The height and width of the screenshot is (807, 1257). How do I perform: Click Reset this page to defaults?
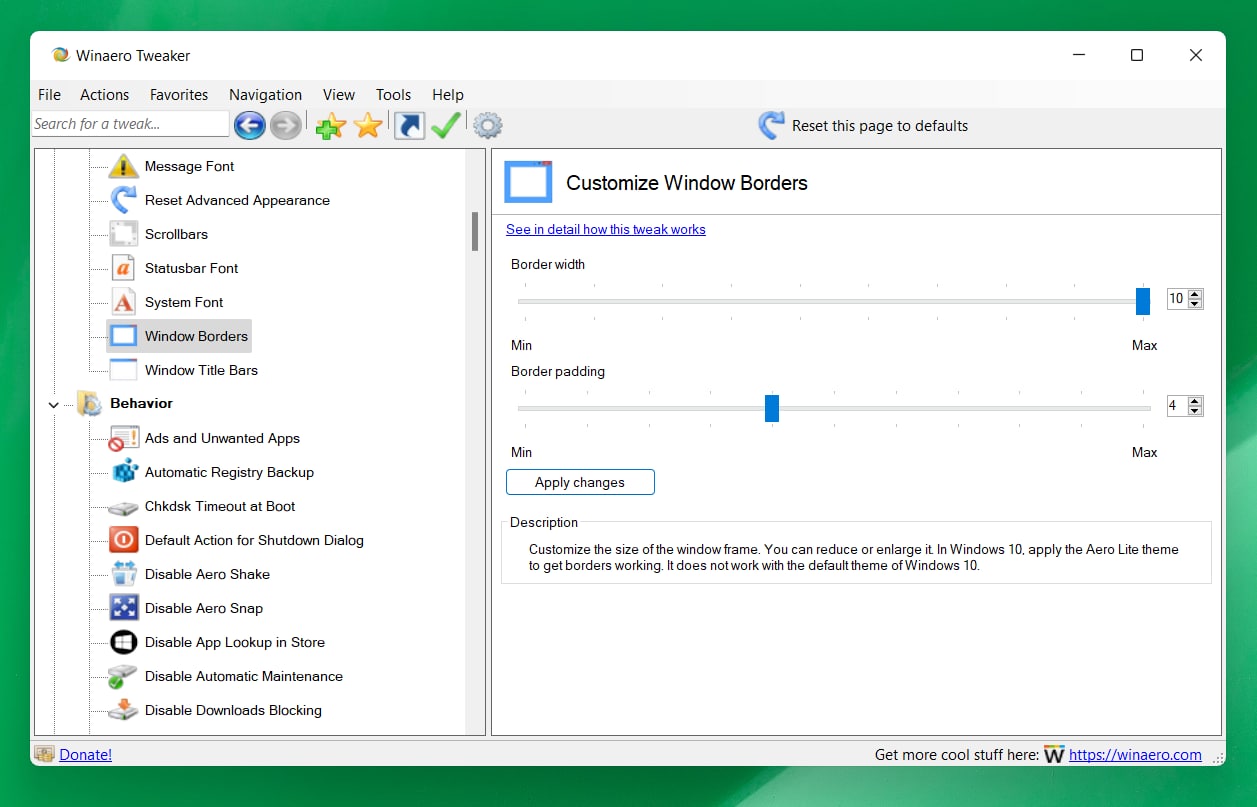click(x=864, y=126)
